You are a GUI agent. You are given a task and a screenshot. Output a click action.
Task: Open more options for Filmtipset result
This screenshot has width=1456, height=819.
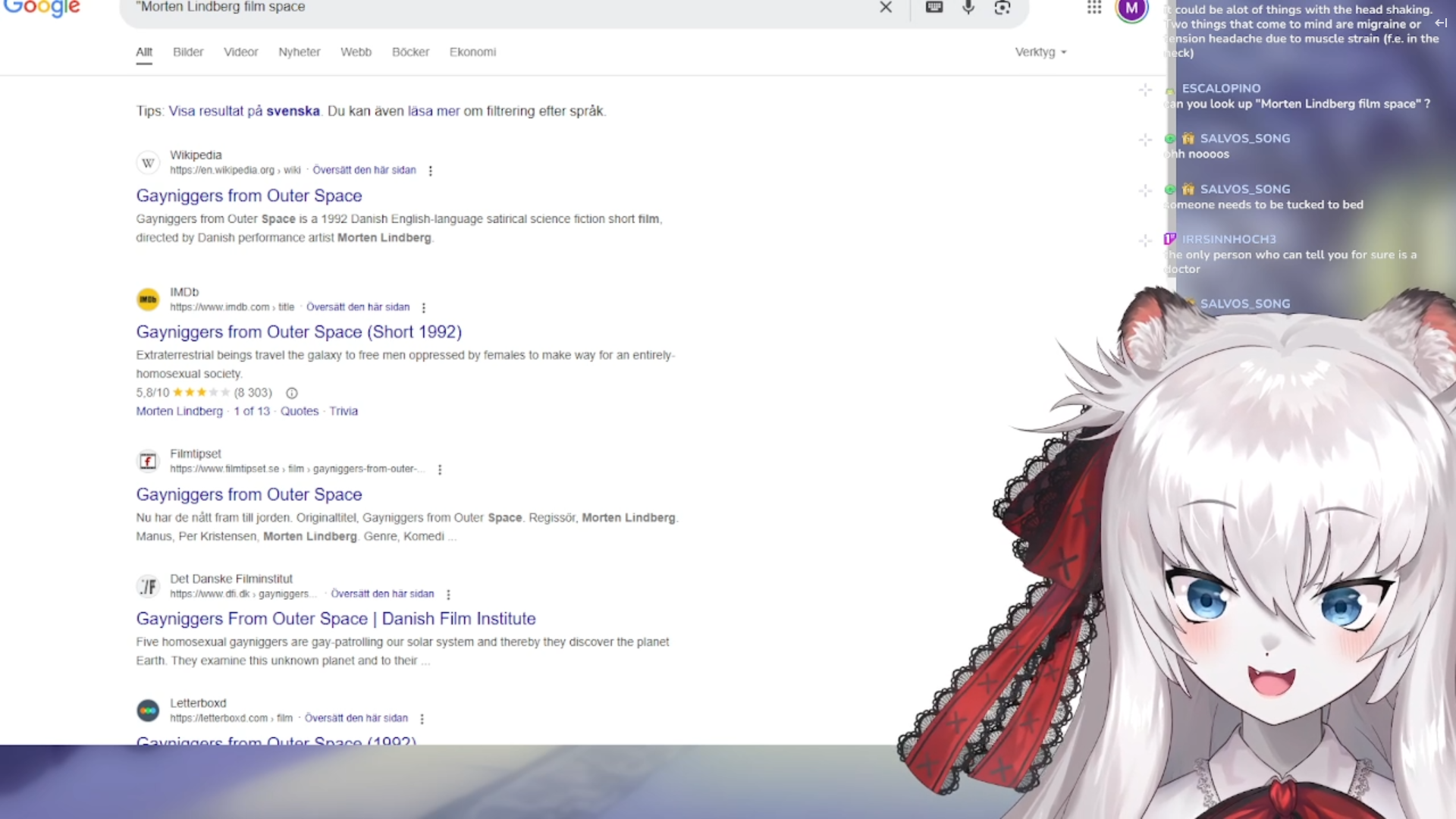point(440,469)
